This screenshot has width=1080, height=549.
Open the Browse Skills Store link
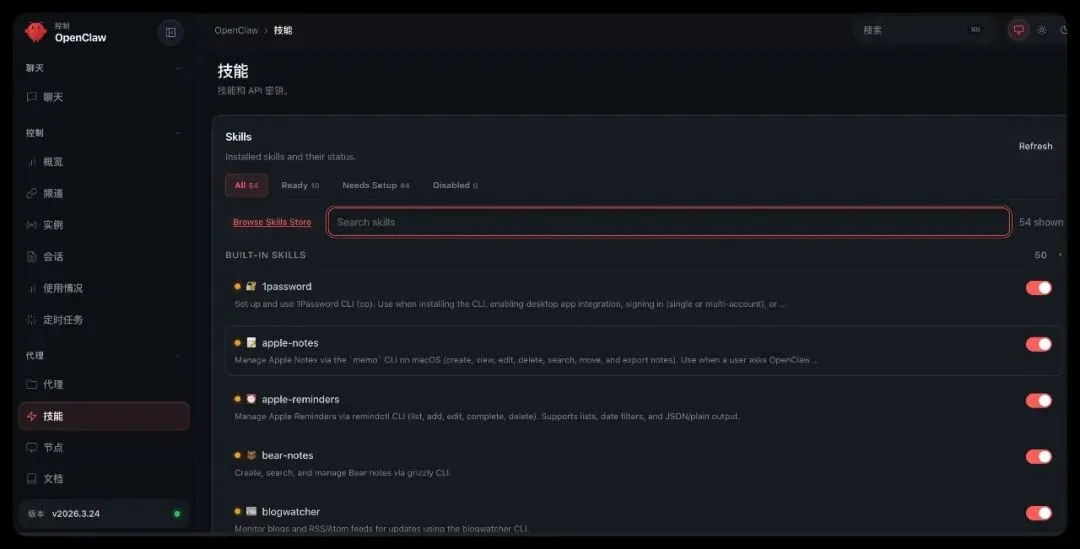tap(272, 222)
